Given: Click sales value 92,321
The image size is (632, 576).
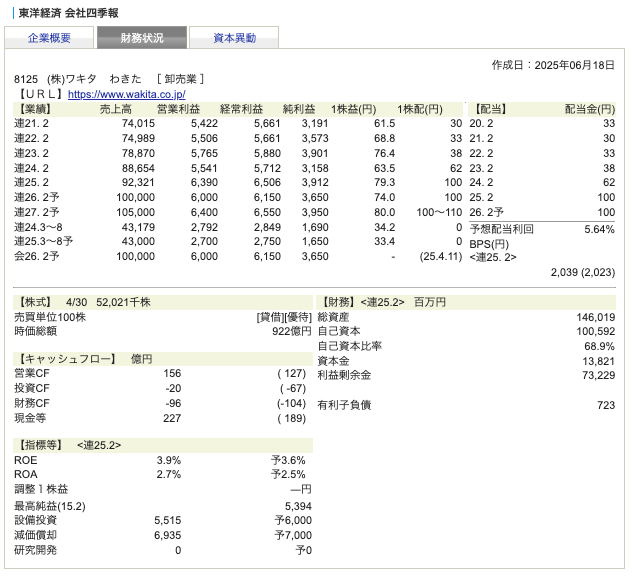Looking at the screenshot, I should click(138, 182).
